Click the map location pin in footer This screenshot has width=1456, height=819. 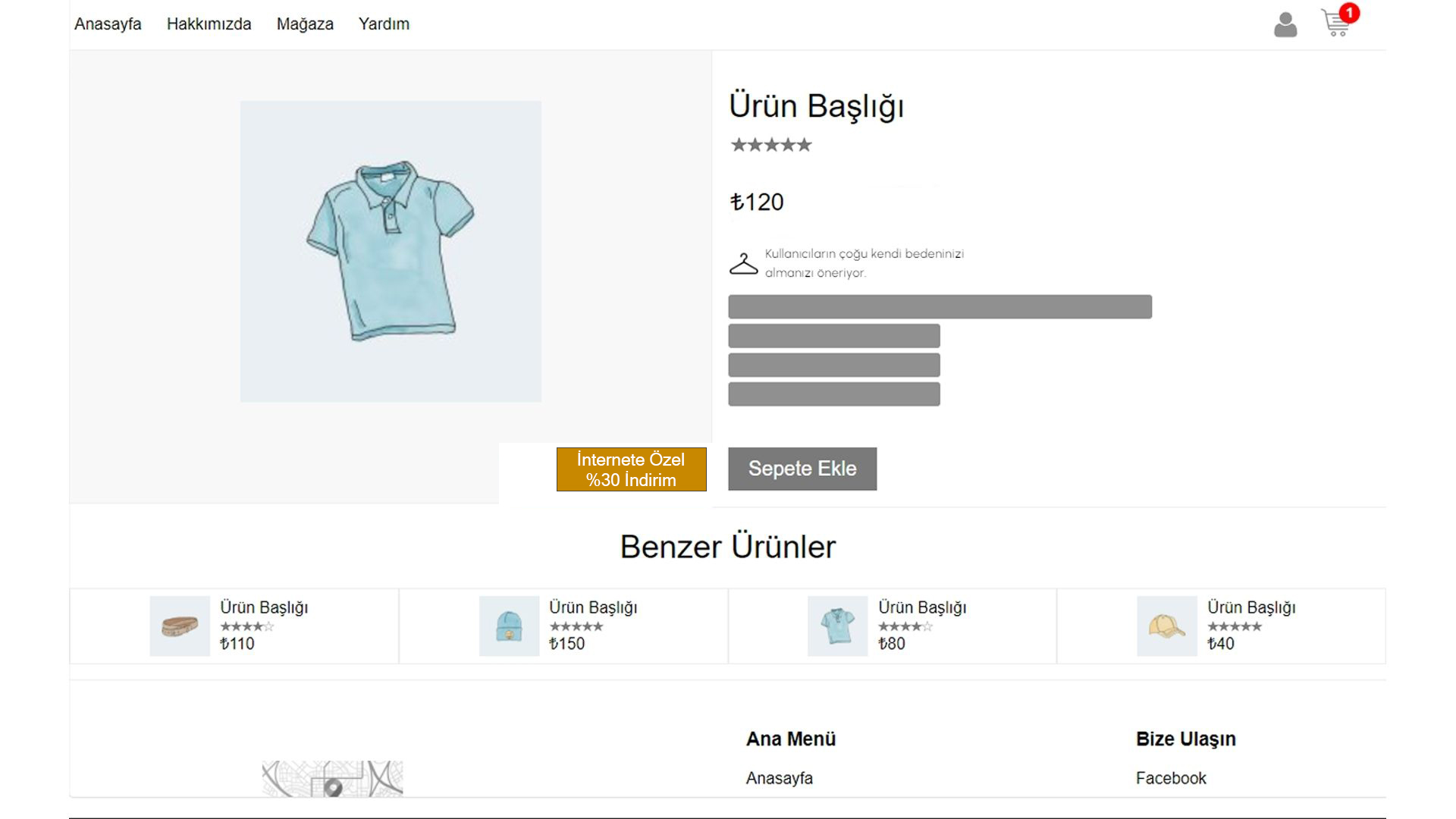click(333, 789)
